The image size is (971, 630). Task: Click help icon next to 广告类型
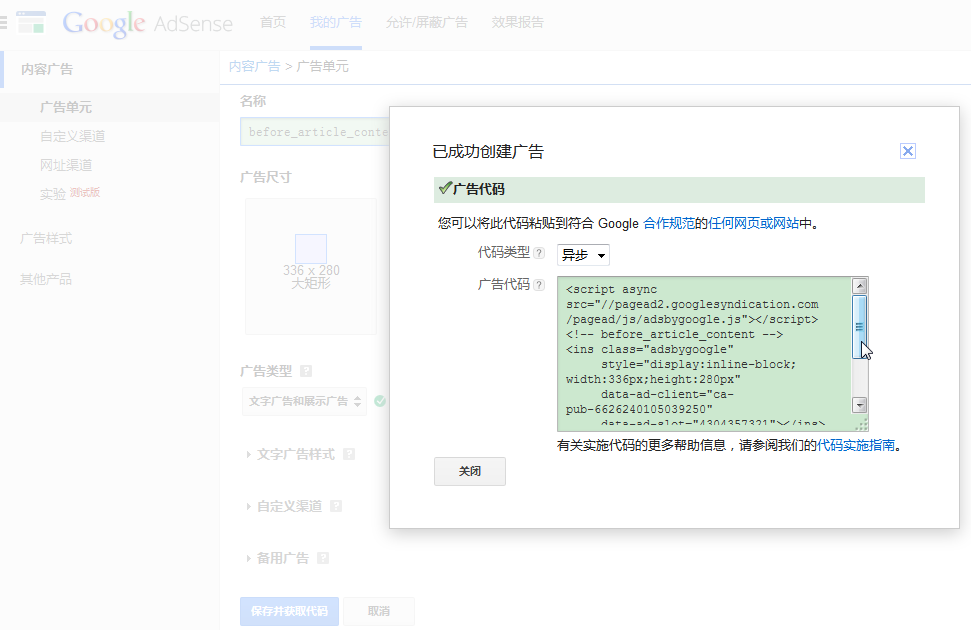click(306, 371)
